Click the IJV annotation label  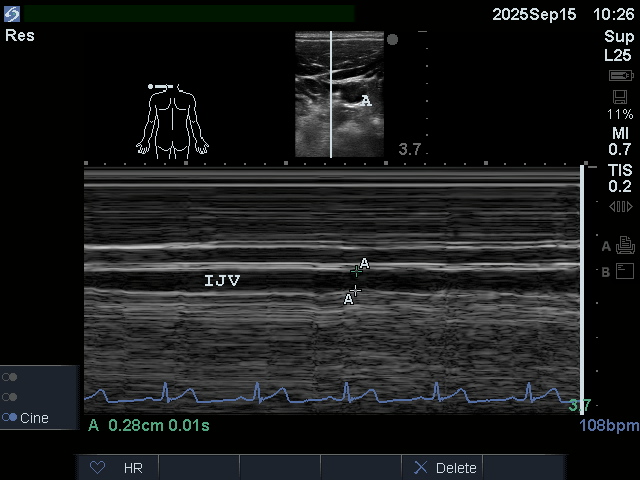[x=222, y=280]
